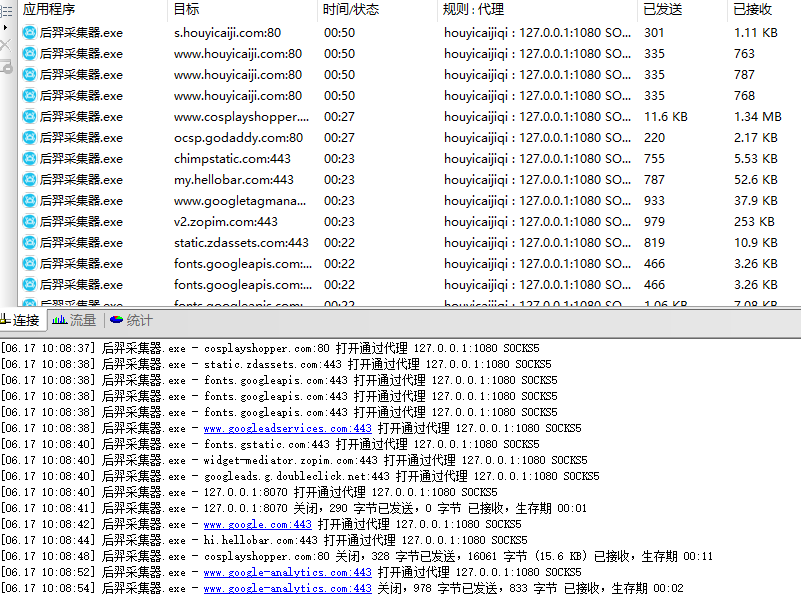Viewport: 801px width, 601px height.
Task: Click the app icon in the v2.zopim.com:443 row
Action: pos(30,221)
